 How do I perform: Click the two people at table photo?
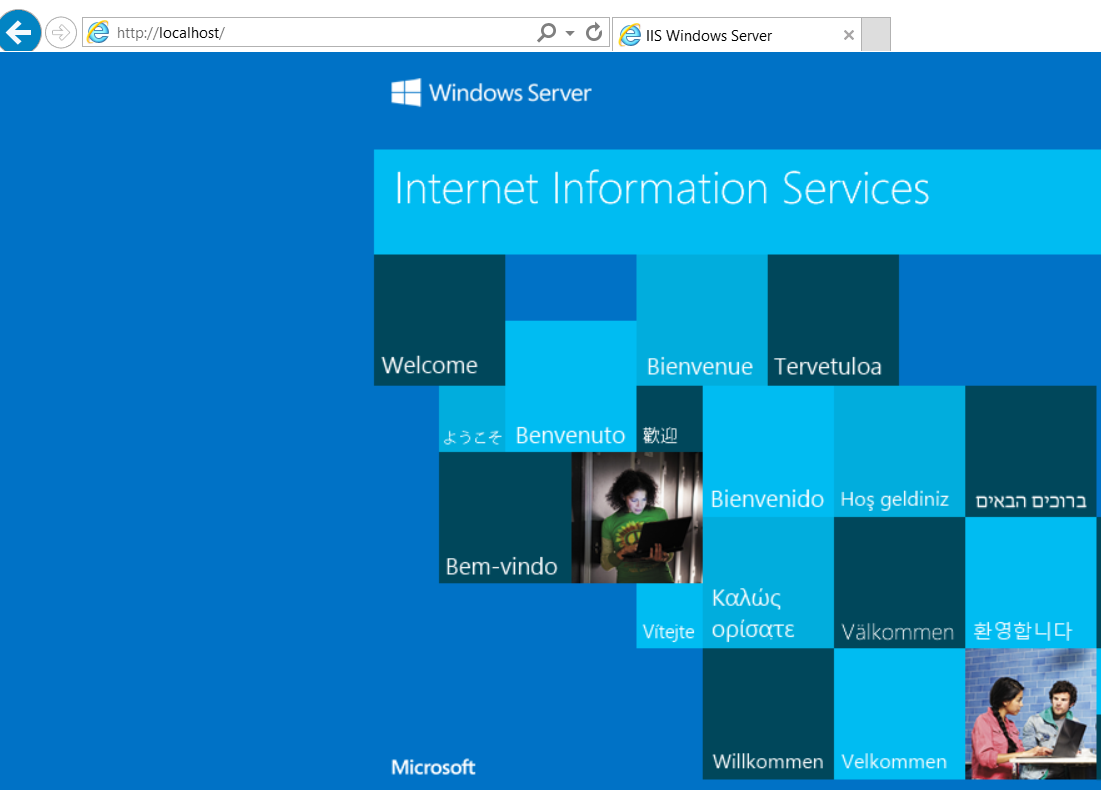tap(1031, 714)
